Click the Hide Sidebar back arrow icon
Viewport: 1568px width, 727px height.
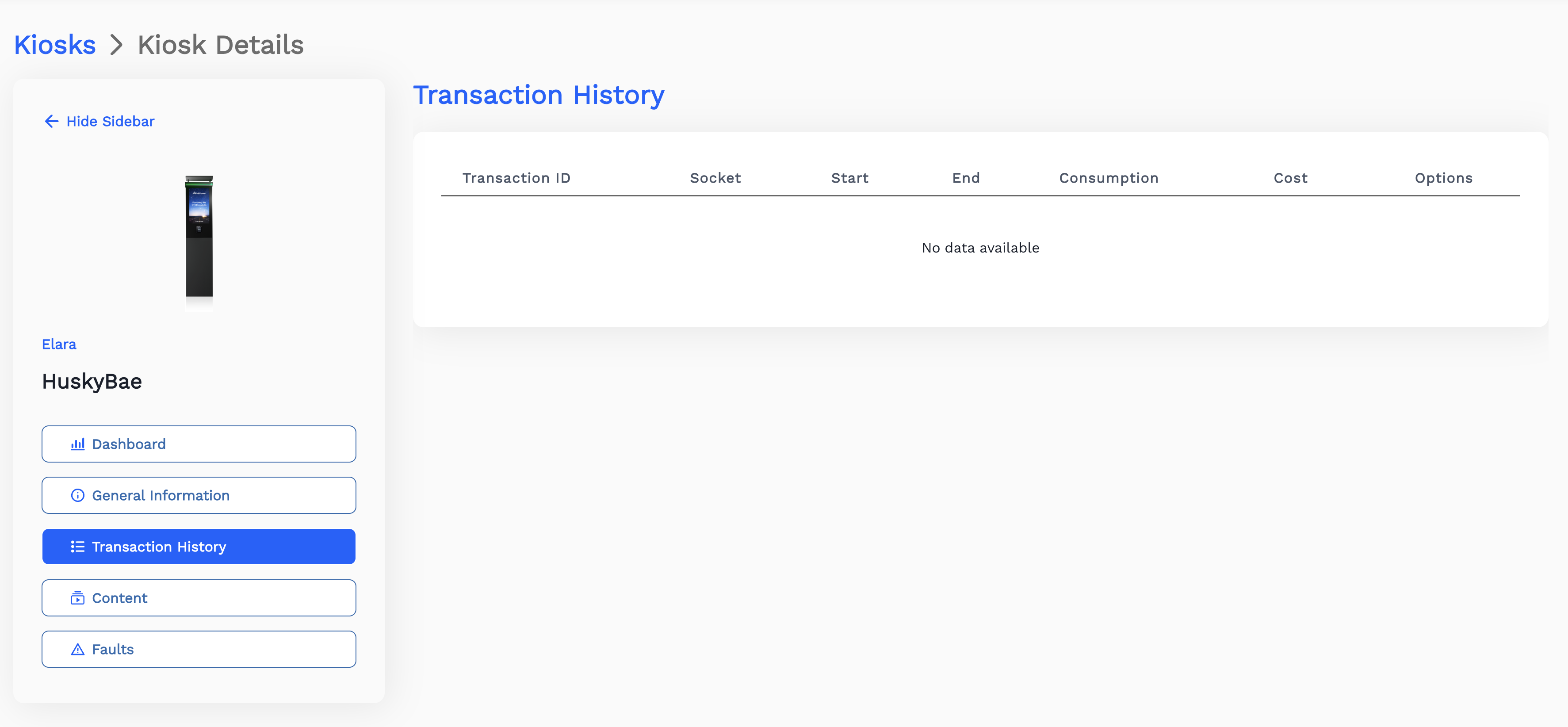tap(52, 121)
